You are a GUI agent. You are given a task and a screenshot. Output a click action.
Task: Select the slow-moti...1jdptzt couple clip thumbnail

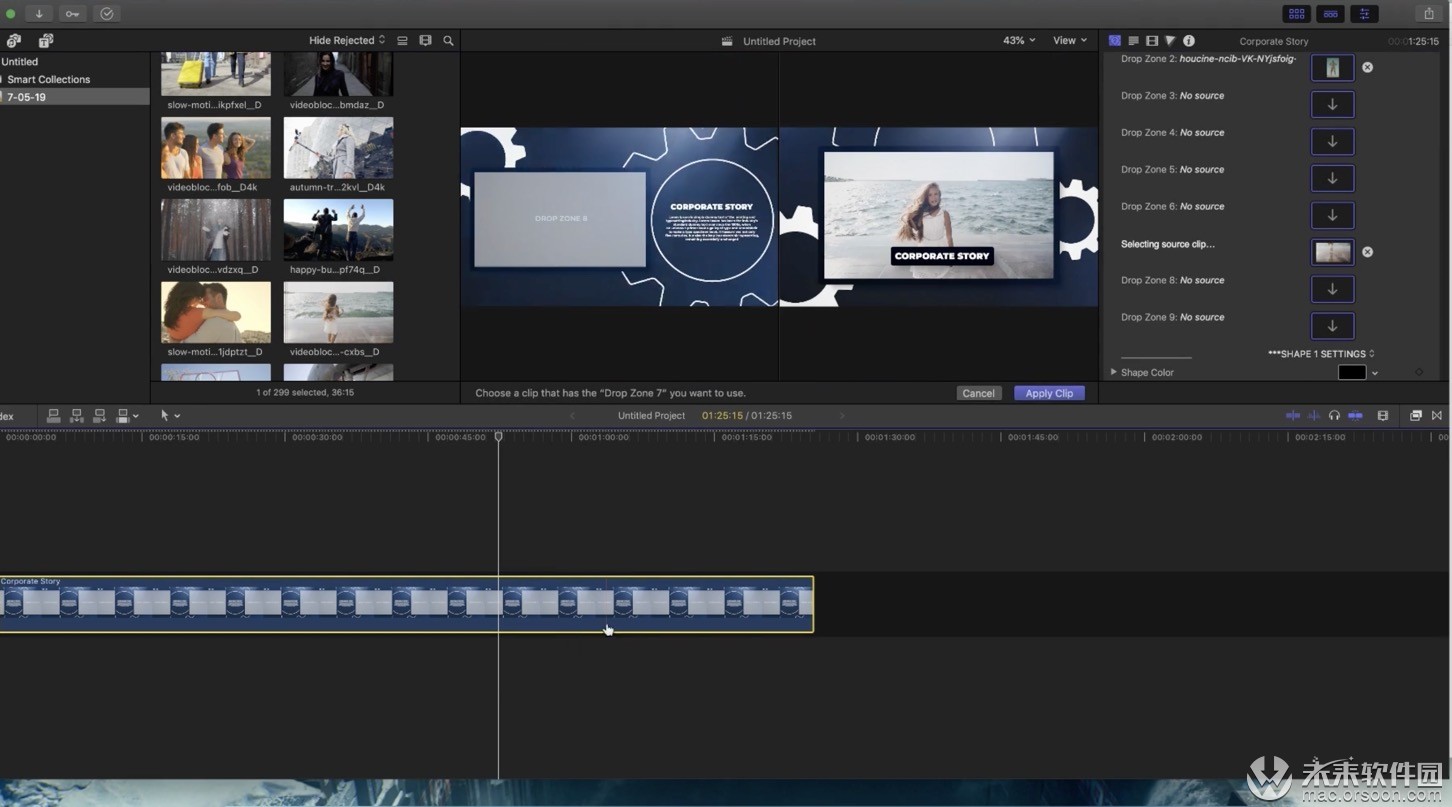point(215,312)
